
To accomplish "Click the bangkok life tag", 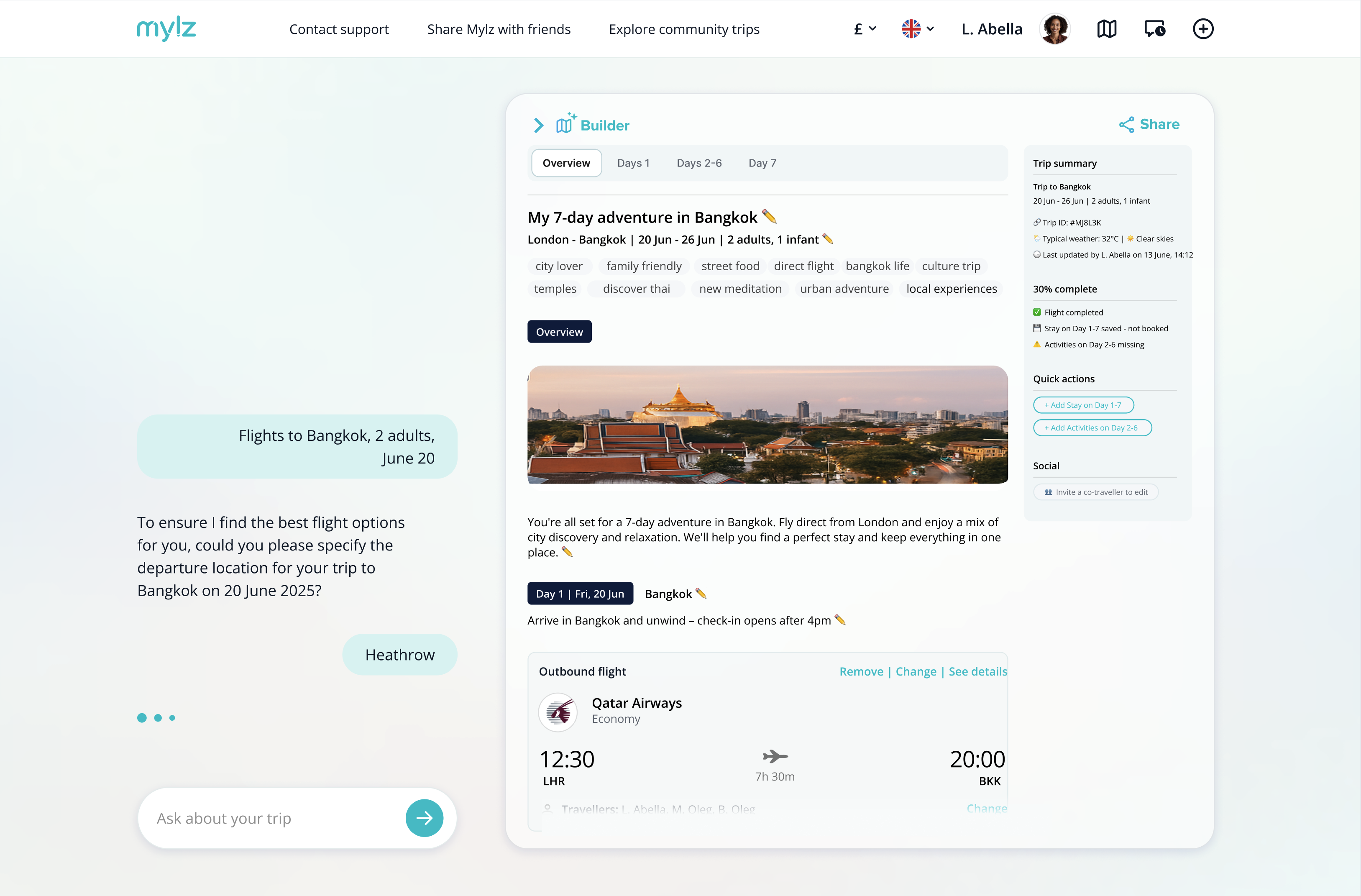I will click(x=877, y=266).
